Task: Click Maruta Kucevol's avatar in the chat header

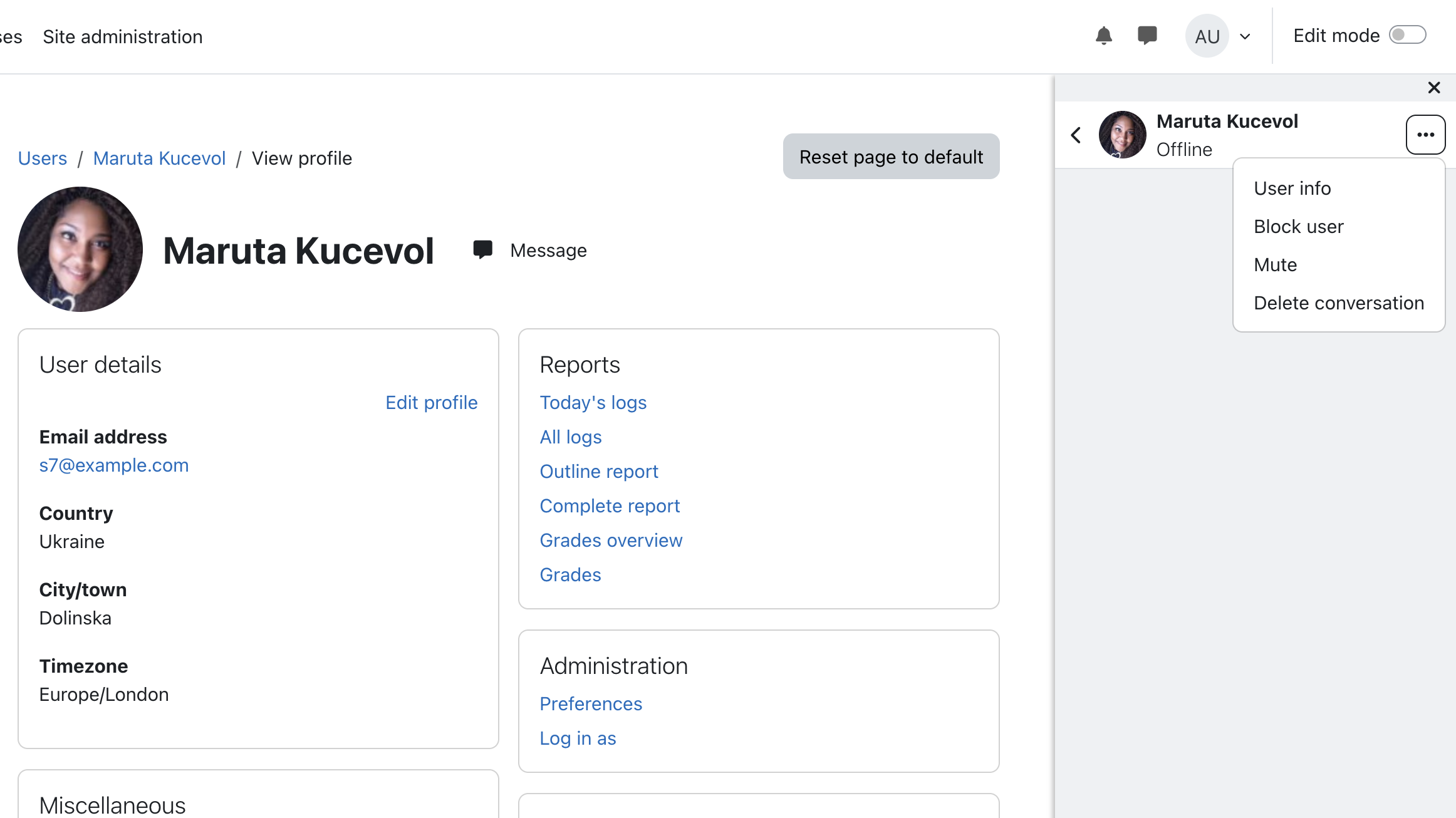Action: [1122, 135]
